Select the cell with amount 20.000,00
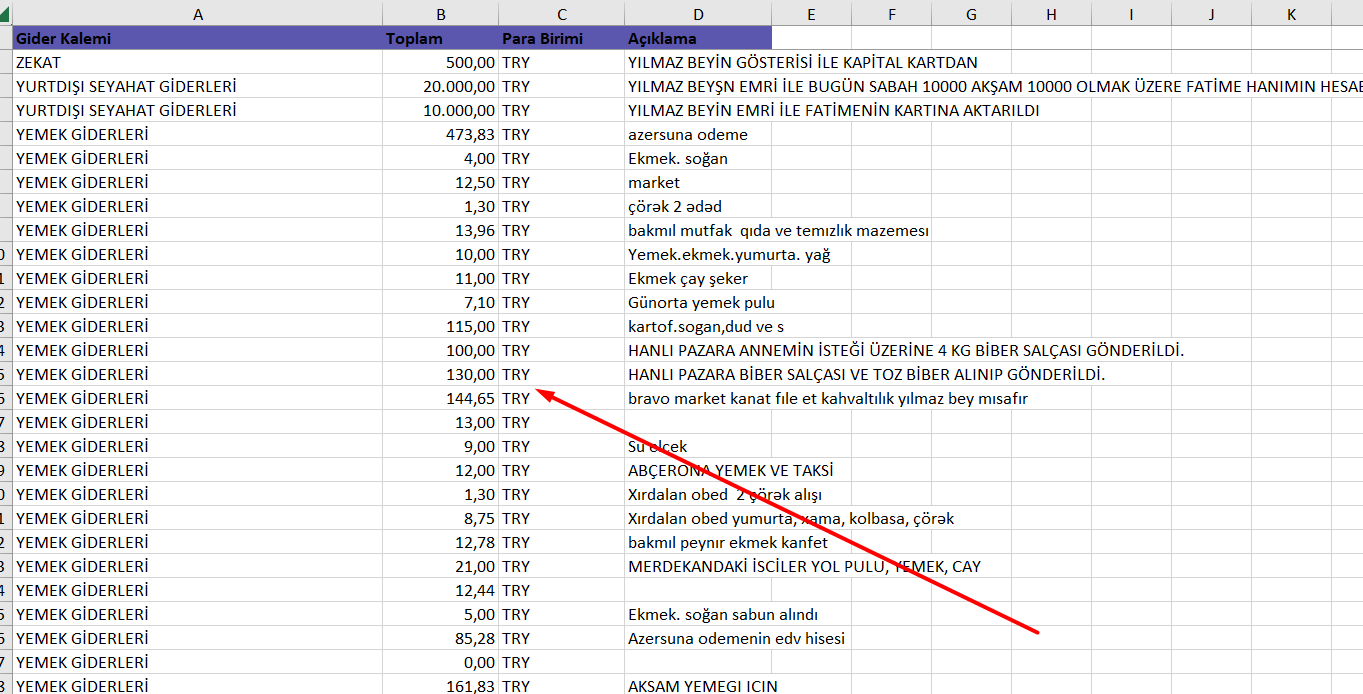Image resolution: width=1363 pixels, height=694 pixels. click(x=440, y=86)
